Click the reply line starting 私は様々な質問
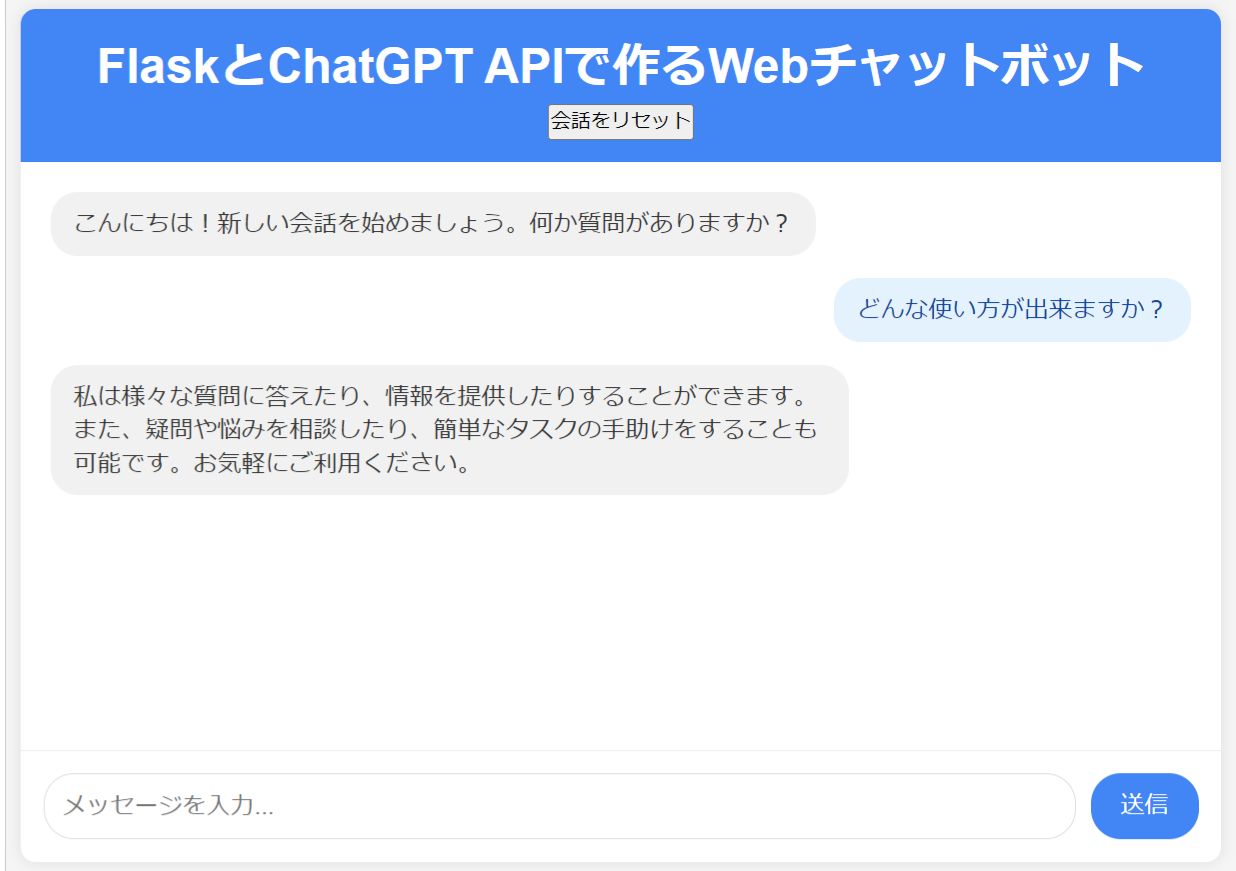The height and width of the screenshot is (871, 1236). (x=440, y=394)
